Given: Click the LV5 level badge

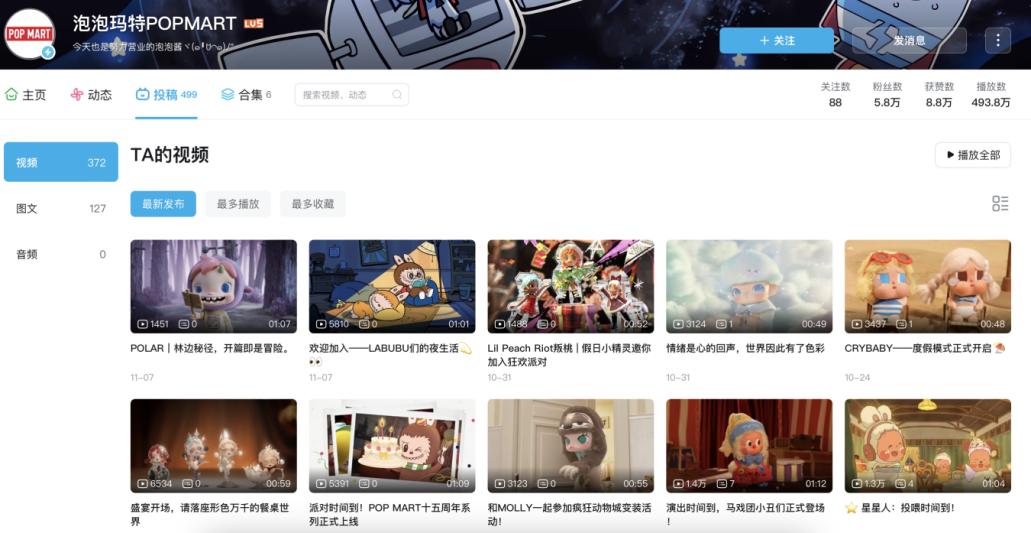Looking at the screenshot, I should coord(253,24).
